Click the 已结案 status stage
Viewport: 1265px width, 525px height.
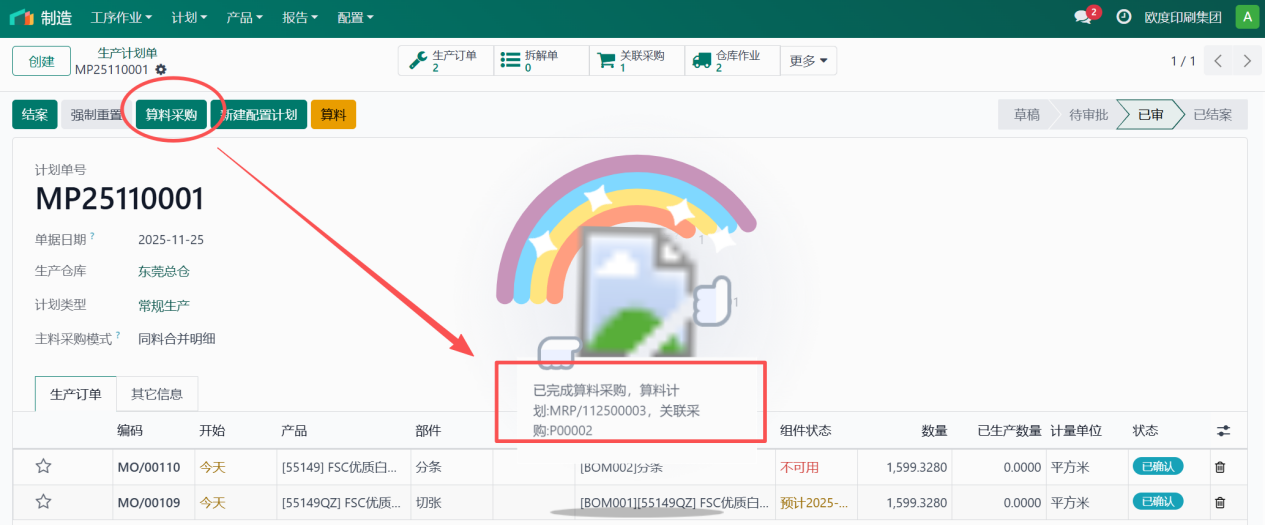[x=1212, y=115]
